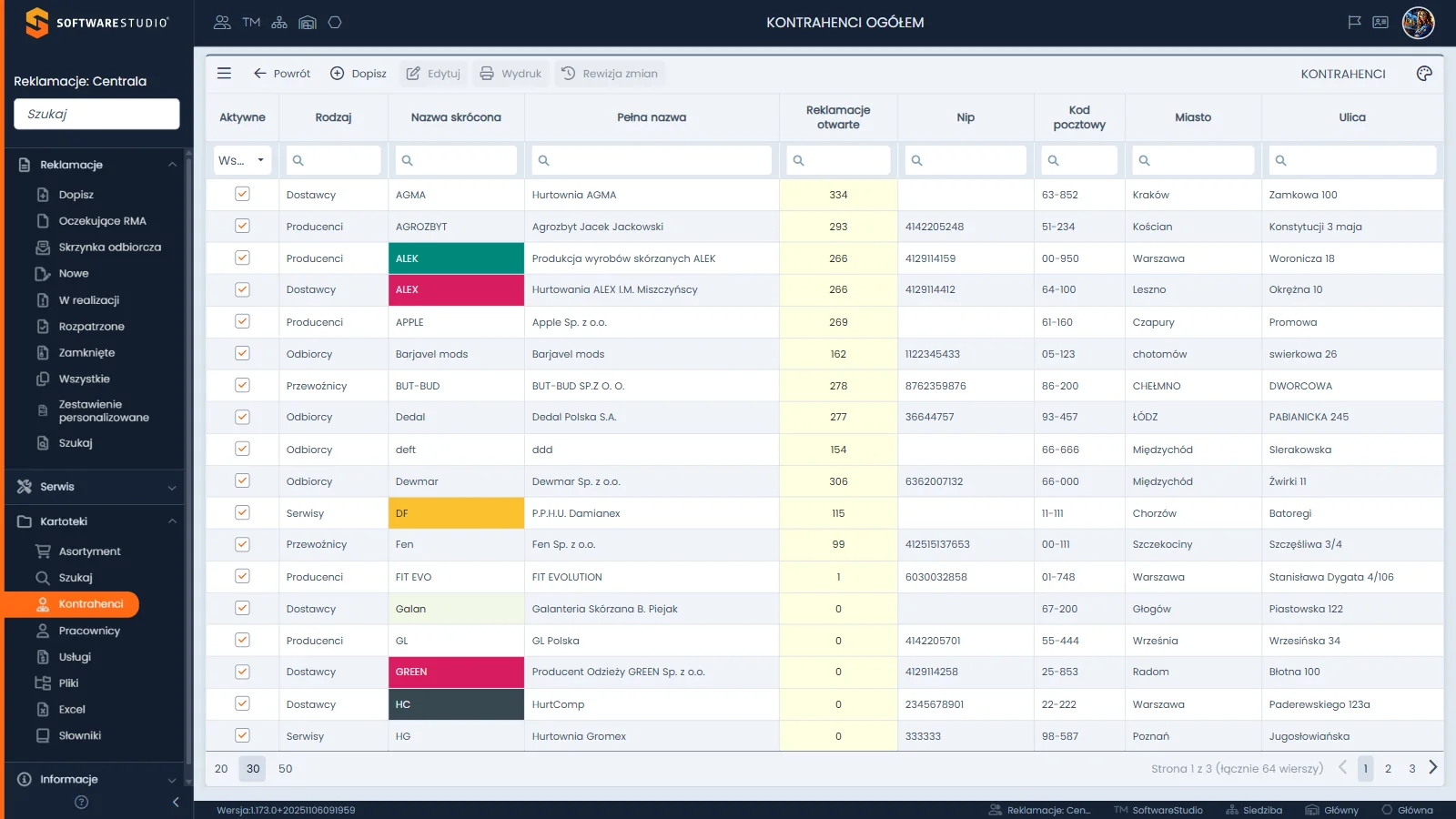Click the SoftwareStudio logo

coord(96,23)
